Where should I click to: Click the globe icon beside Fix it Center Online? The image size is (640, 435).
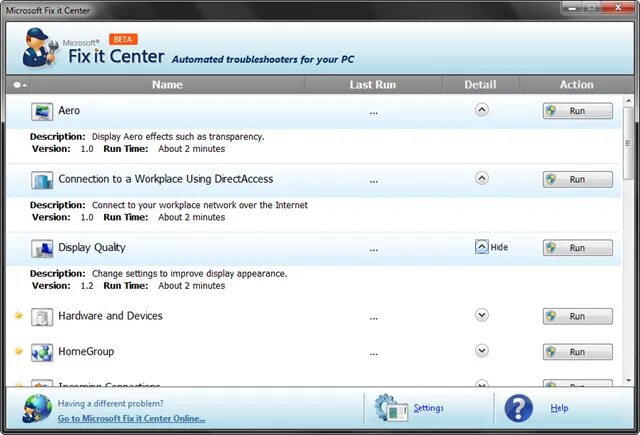[37, 408]
